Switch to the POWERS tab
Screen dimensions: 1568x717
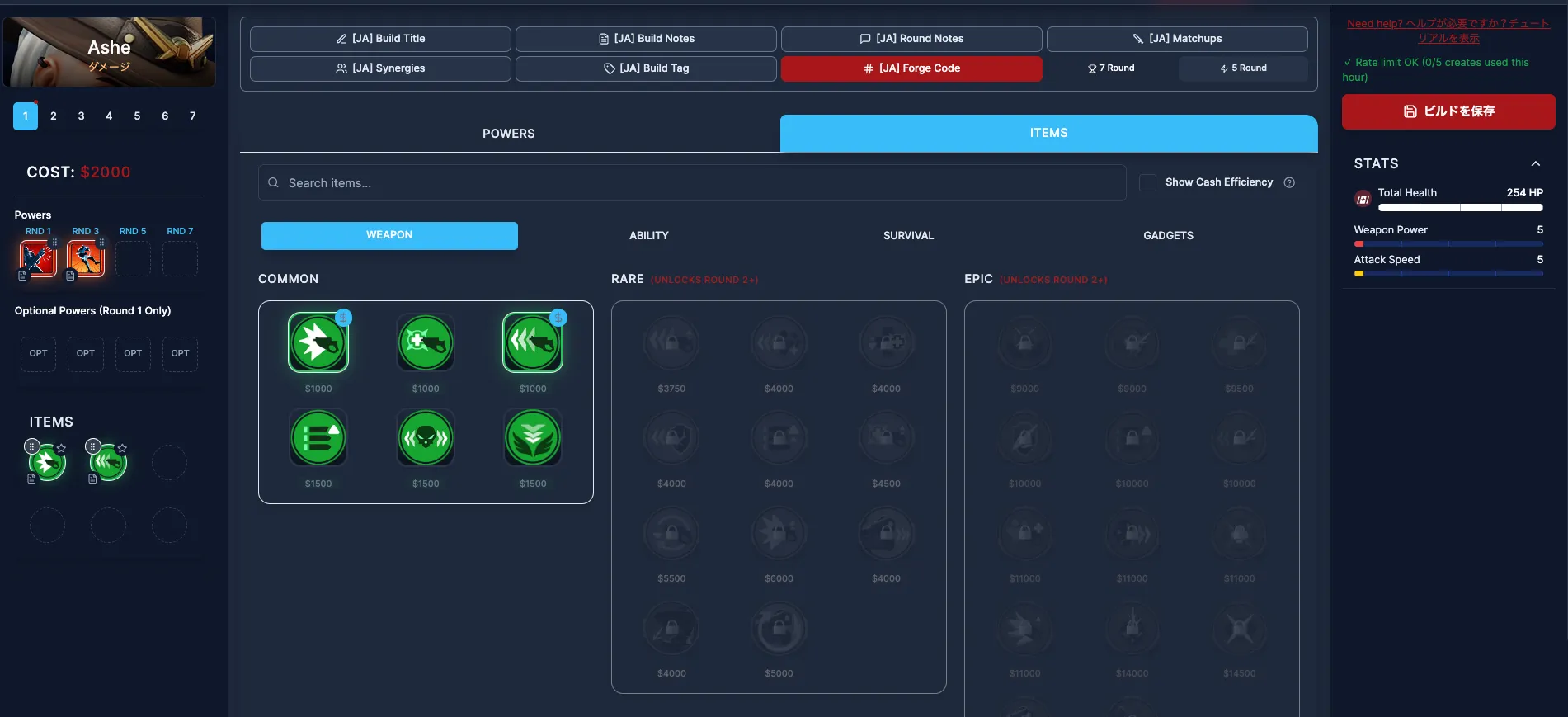coord(509,134)
